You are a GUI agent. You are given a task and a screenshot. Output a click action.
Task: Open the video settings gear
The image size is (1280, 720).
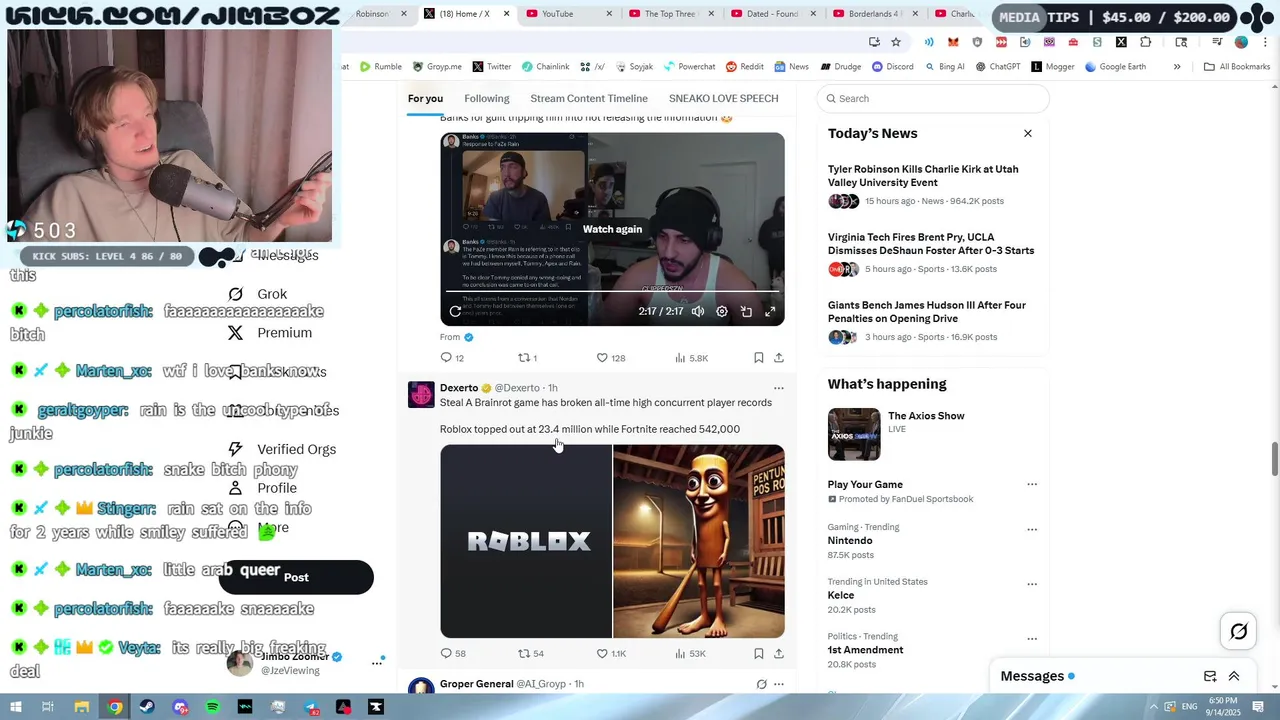722,311
